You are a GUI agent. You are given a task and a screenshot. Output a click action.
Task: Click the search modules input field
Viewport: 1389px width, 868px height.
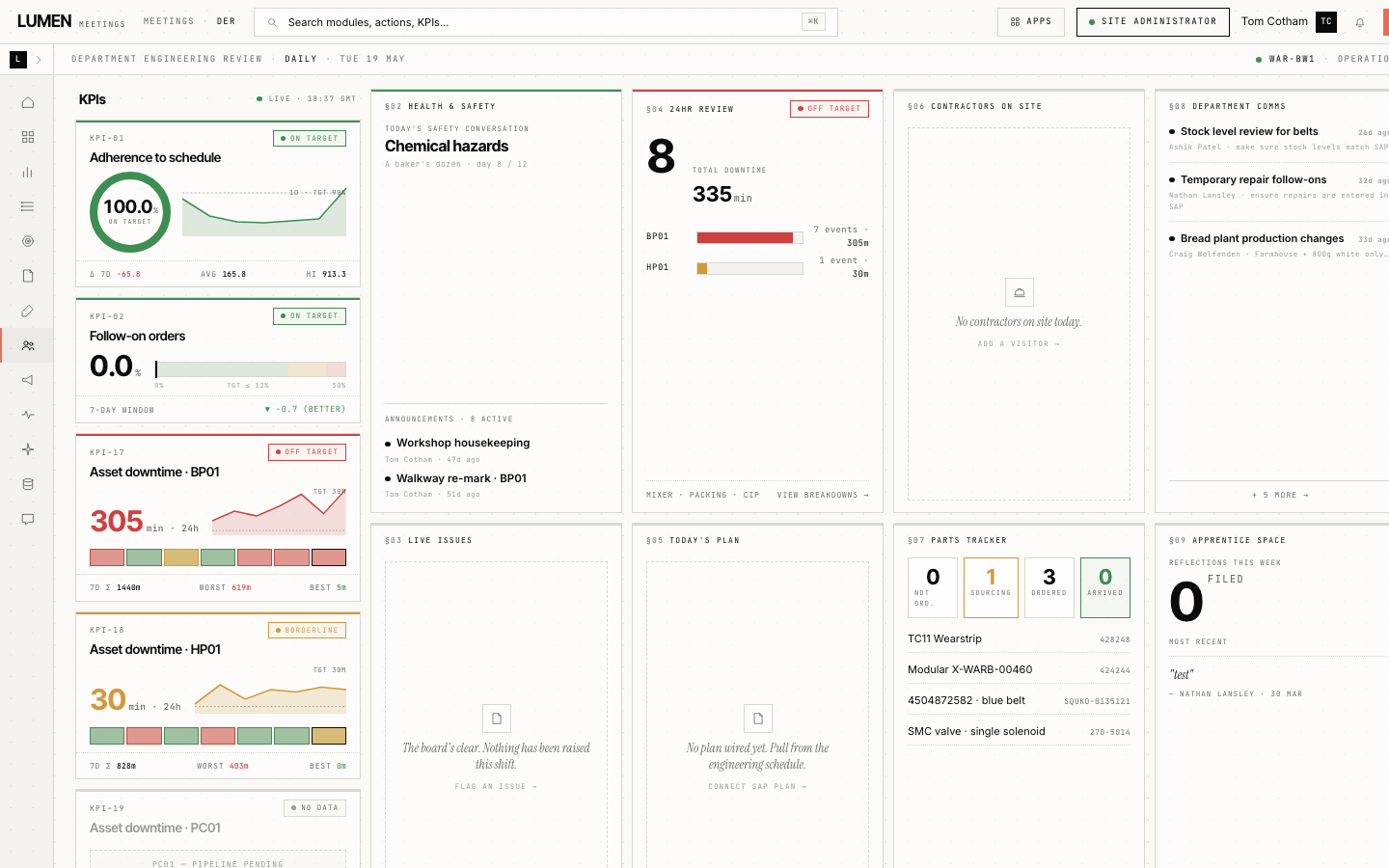coord(545,22)
